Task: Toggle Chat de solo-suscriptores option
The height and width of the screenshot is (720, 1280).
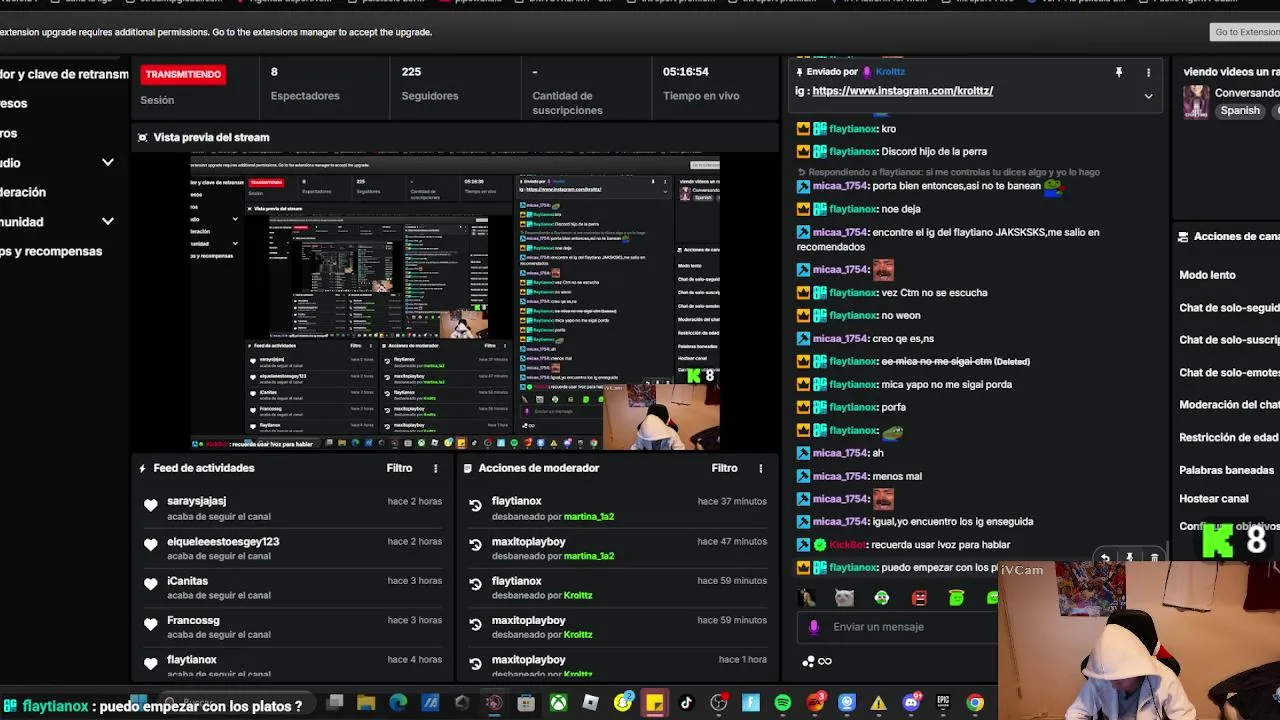Action: click(x=1229, y=340)
